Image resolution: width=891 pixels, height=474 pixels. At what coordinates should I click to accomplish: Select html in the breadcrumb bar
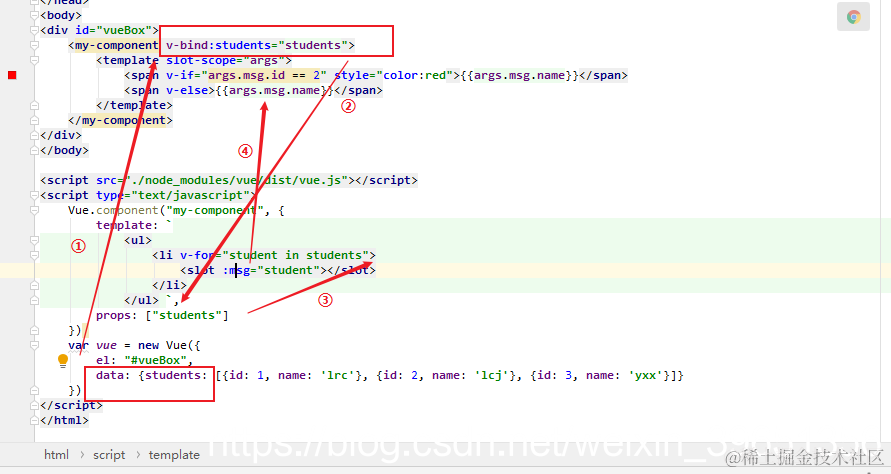pos(56,455)
